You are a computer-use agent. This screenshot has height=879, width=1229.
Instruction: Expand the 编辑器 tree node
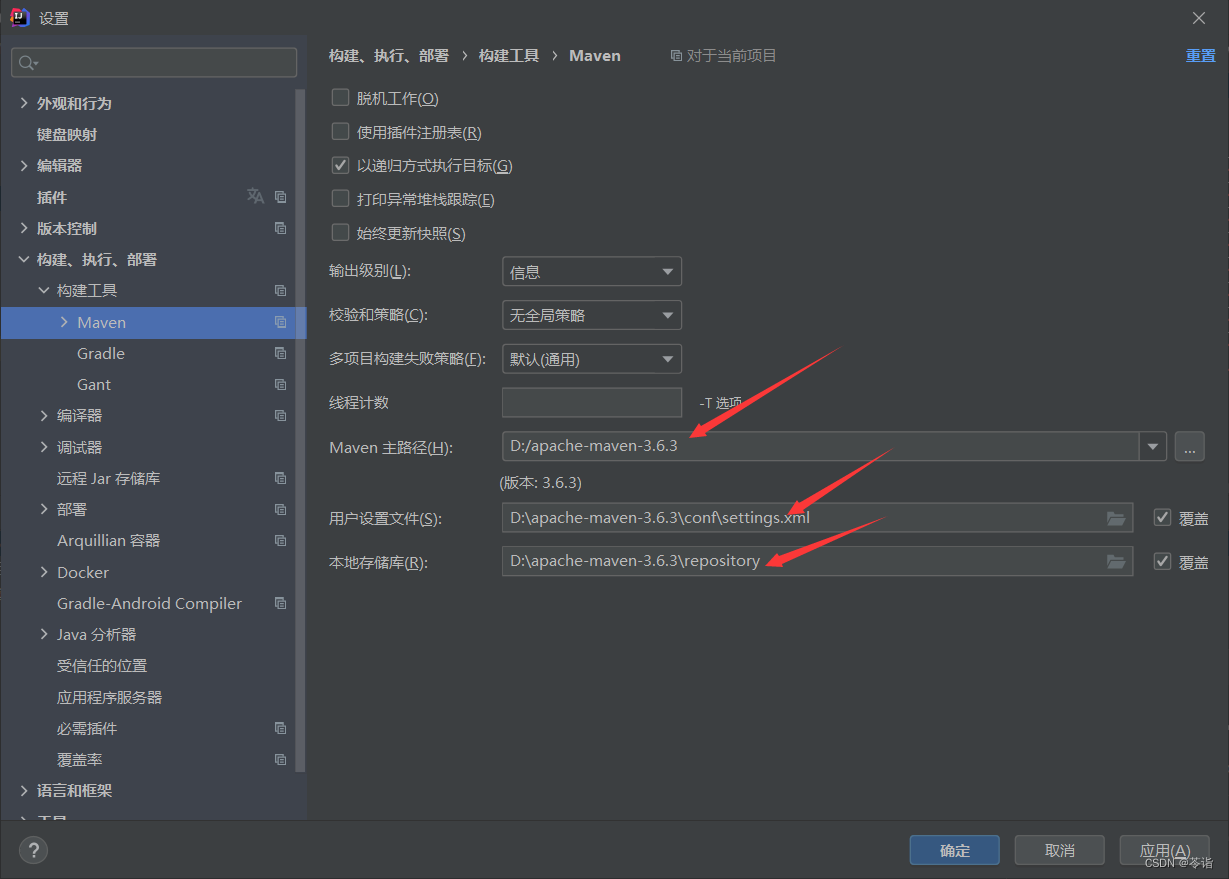pos(24,165)
